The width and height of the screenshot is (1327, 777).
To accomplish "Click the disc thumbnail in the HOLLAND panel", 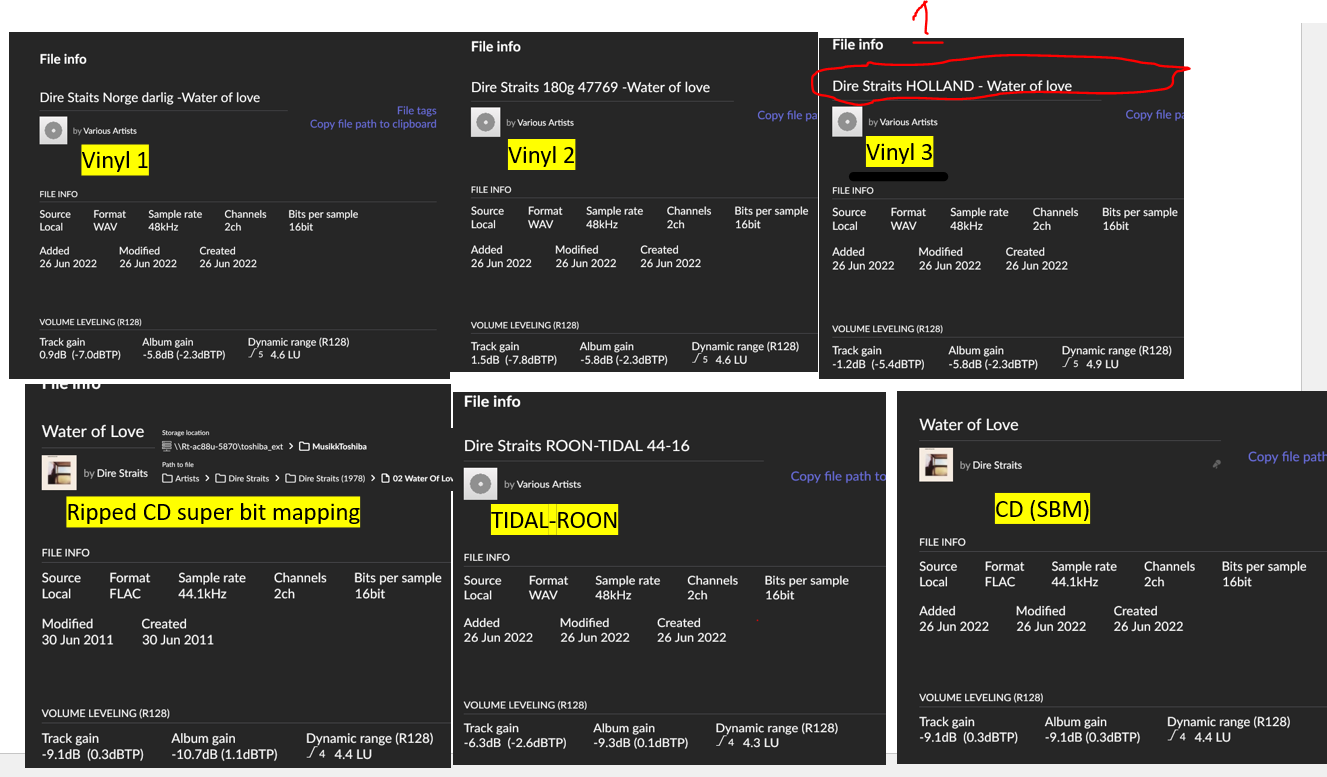I will coord(847,122).
